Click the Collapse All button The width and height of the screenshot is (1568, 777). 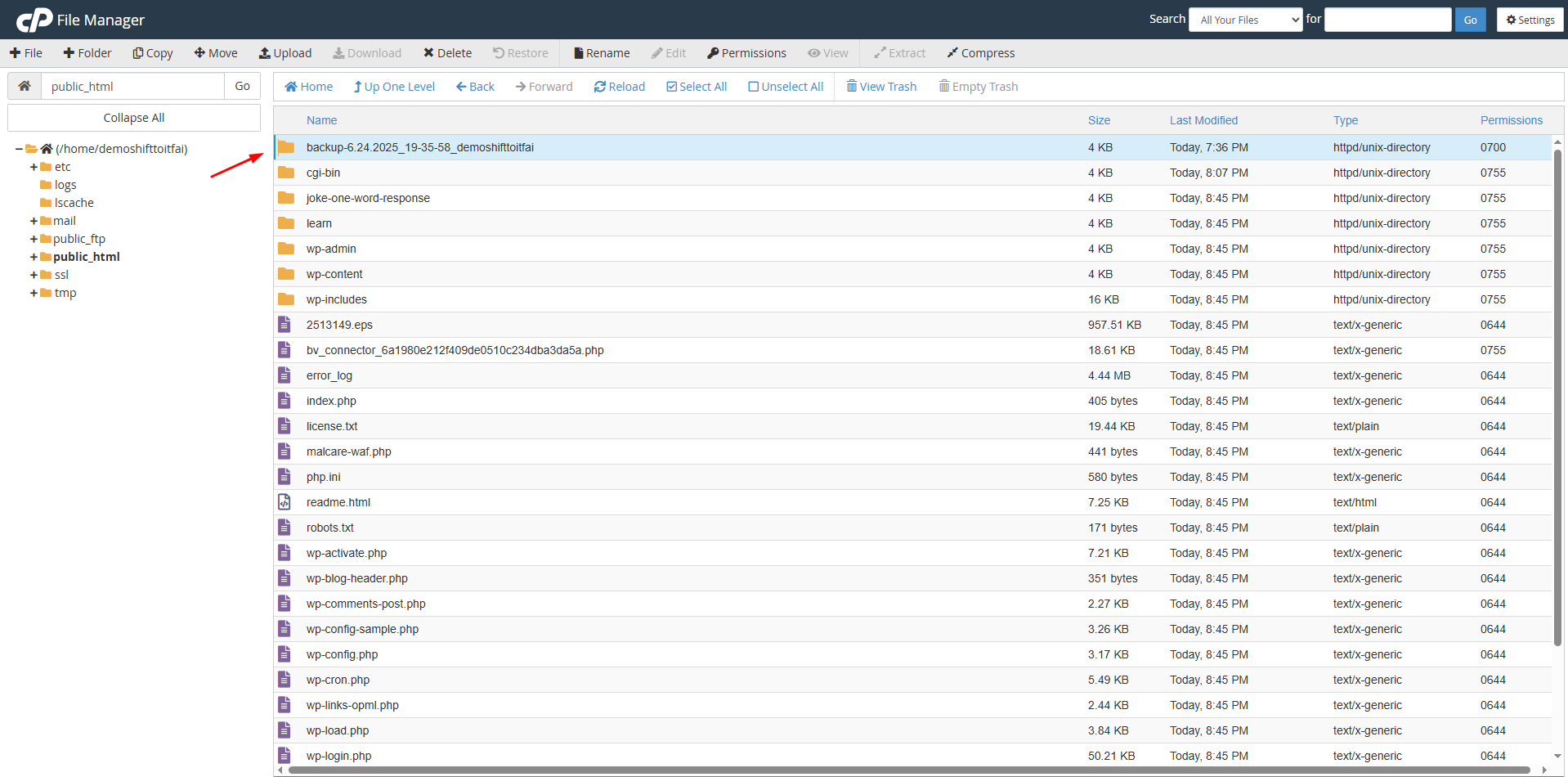click(134, 118)
